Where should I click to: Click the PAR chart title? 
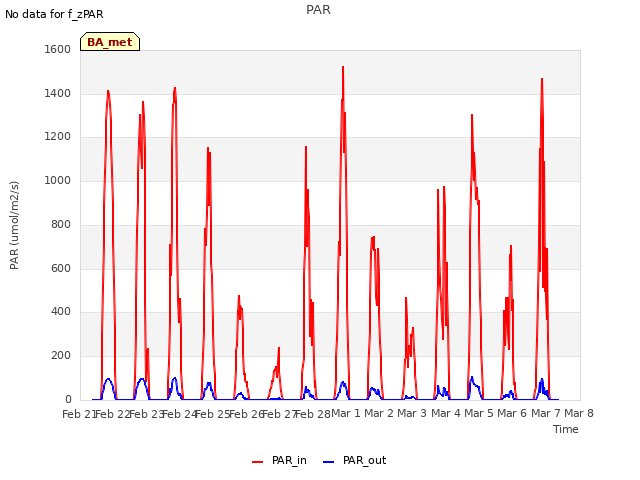[x=318, y=10]
